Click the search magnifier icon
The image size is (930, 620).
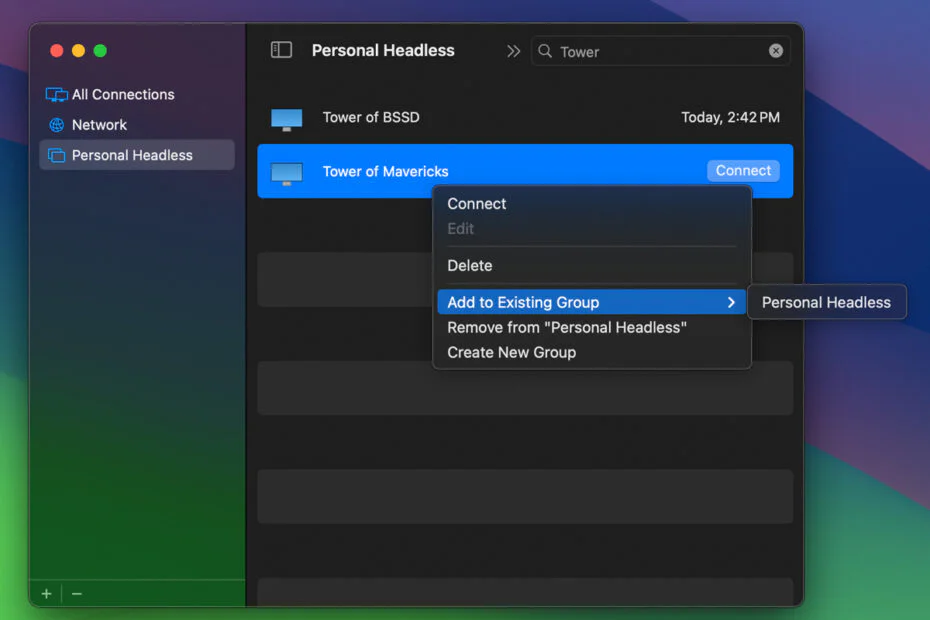(545, 51)
